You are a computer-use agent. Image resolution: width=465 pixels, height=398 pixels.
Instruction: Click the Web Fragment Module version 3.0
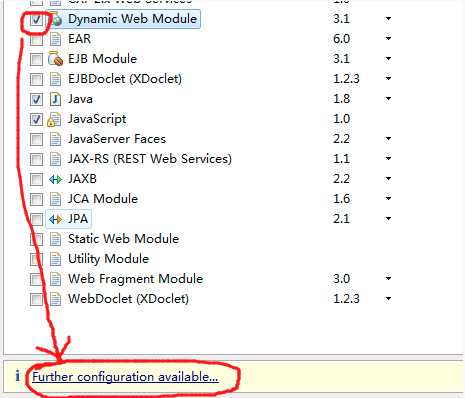341,279
